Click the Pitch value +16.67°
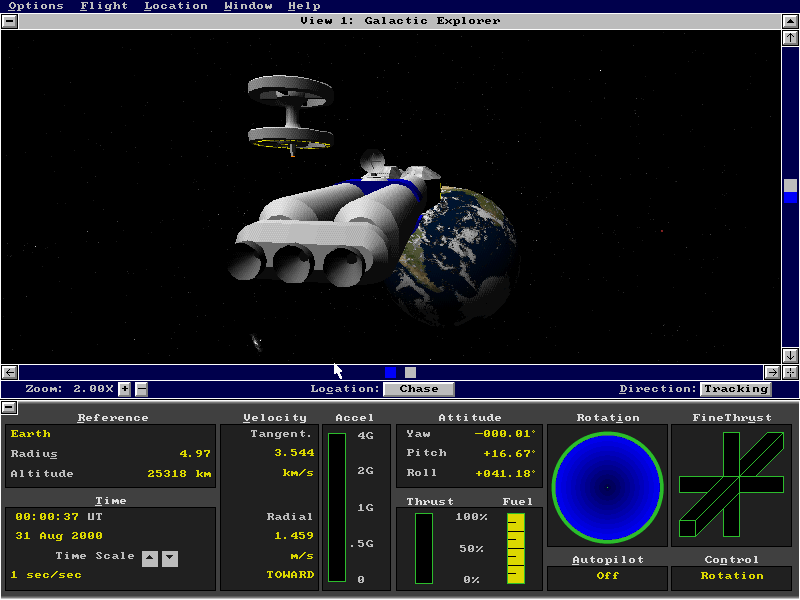 pyautogui.click(x=509, y=453)
